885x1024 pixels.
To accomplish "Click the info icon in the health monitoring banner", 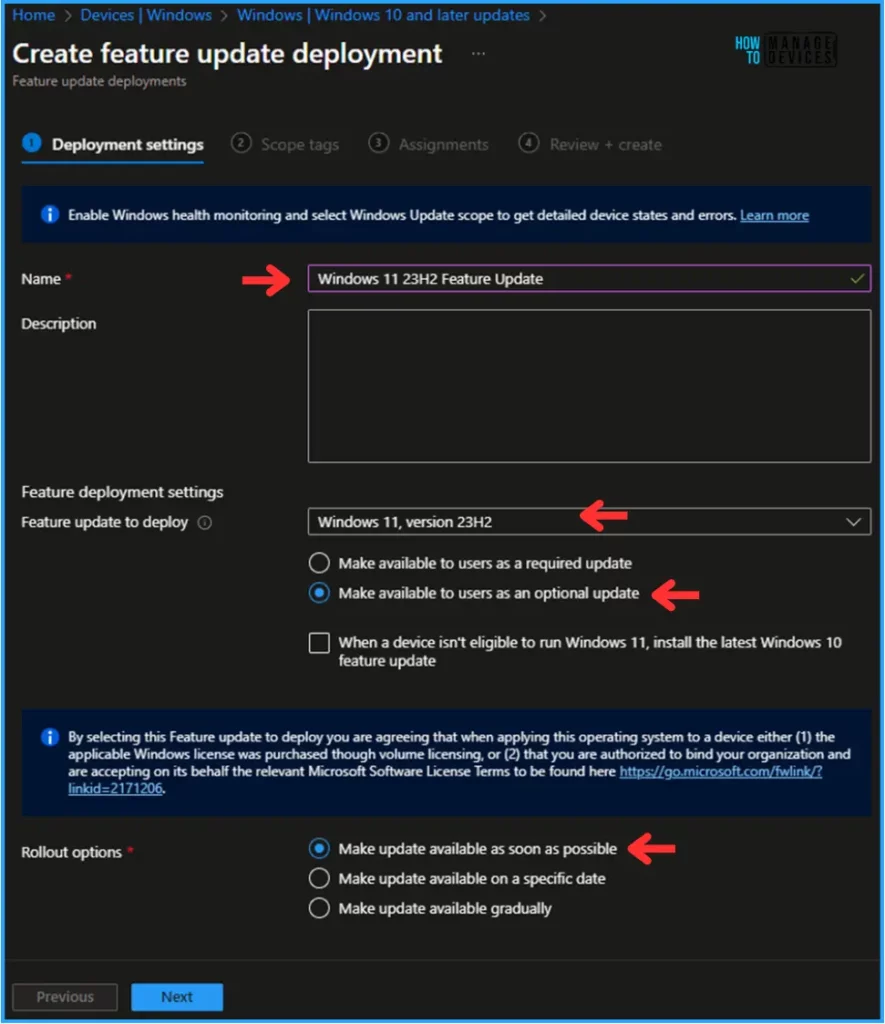I will 50,215.
